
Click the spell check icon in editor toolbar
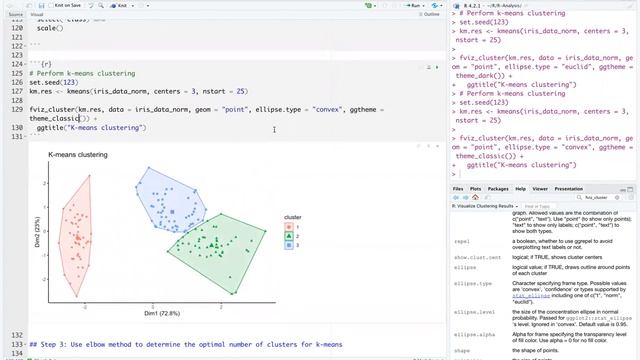pos(91,6)
